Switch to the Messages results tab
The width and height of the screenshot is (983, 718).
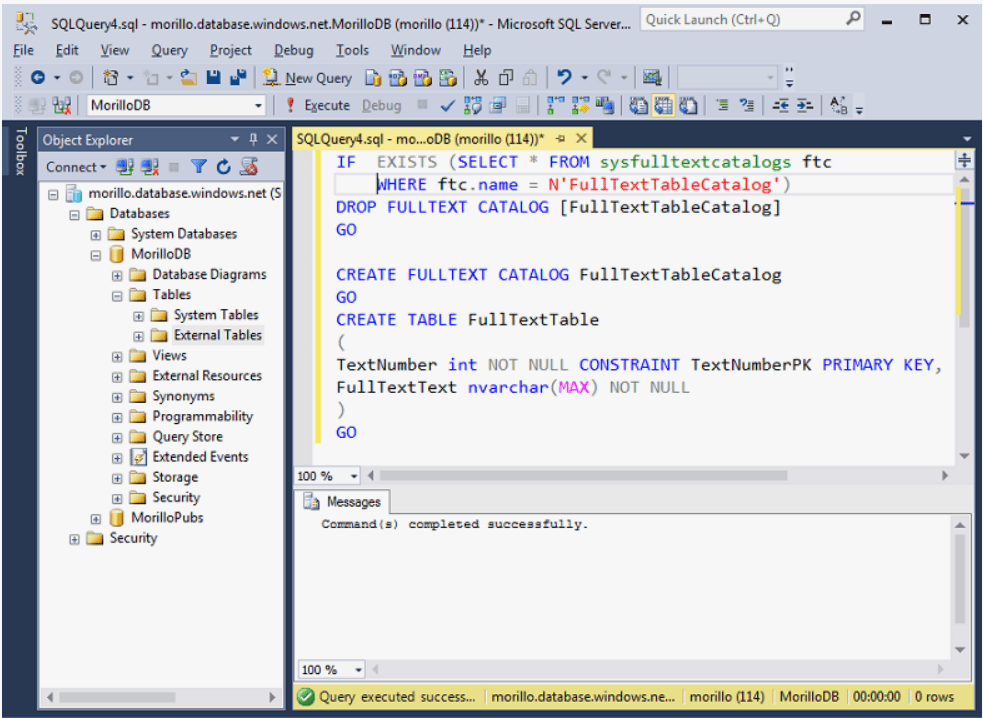[343, 502]
